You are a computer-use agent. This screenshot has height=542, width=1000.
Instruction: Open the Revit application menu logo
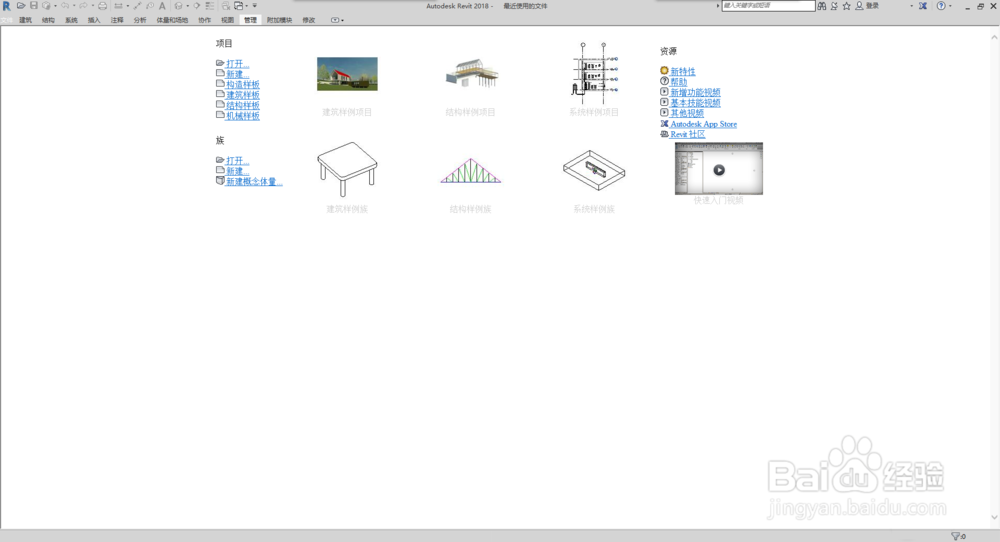click(7, 6)
